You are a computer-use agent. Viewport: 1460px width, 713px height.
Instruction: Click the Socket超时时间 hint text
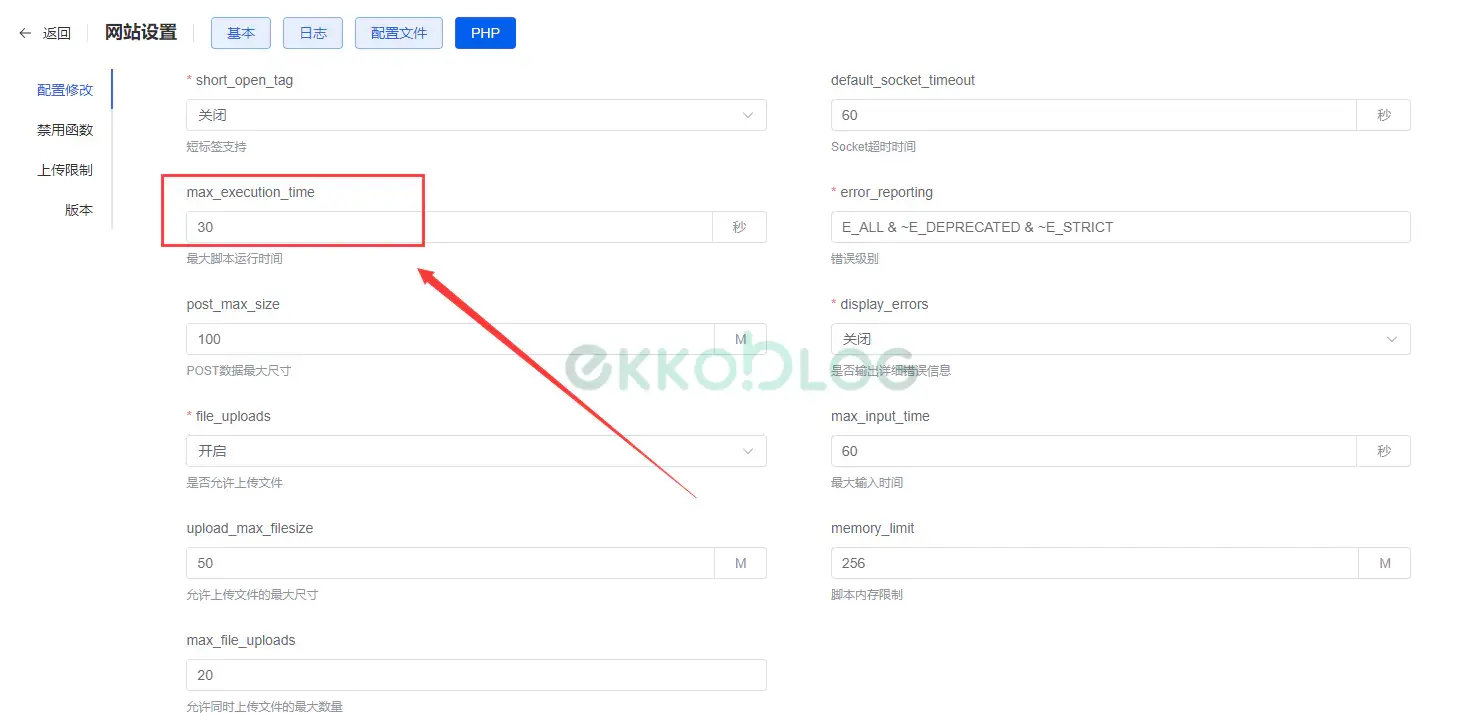(x=873, y=147)
